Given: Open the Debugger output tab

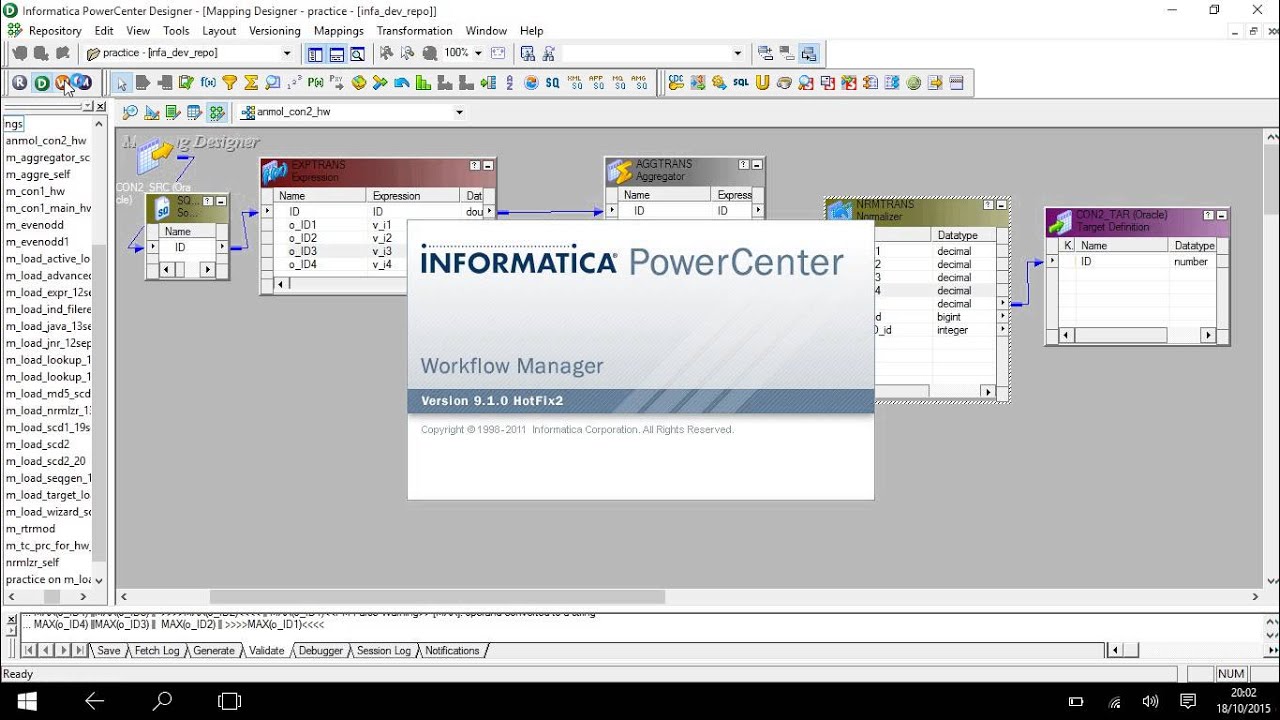Looking at the screenshot, I should pos(320,650).
